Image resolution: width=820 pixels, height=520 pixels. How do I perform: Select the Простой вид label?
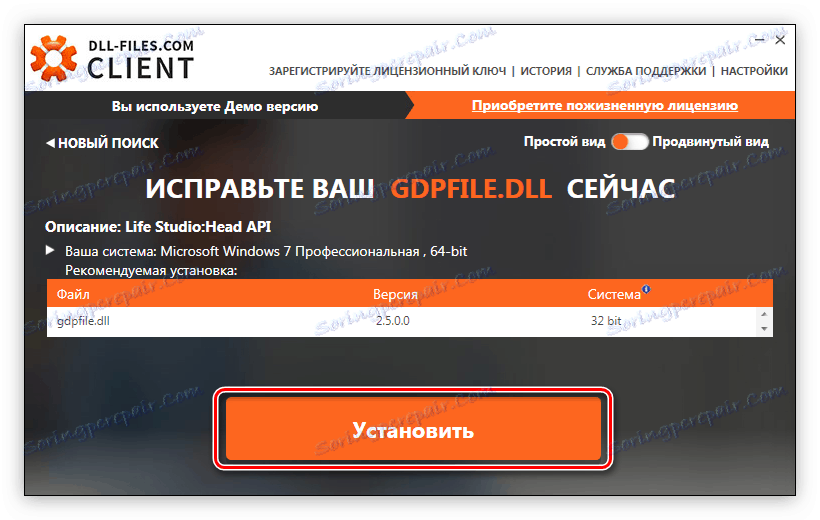pos(564,142)
